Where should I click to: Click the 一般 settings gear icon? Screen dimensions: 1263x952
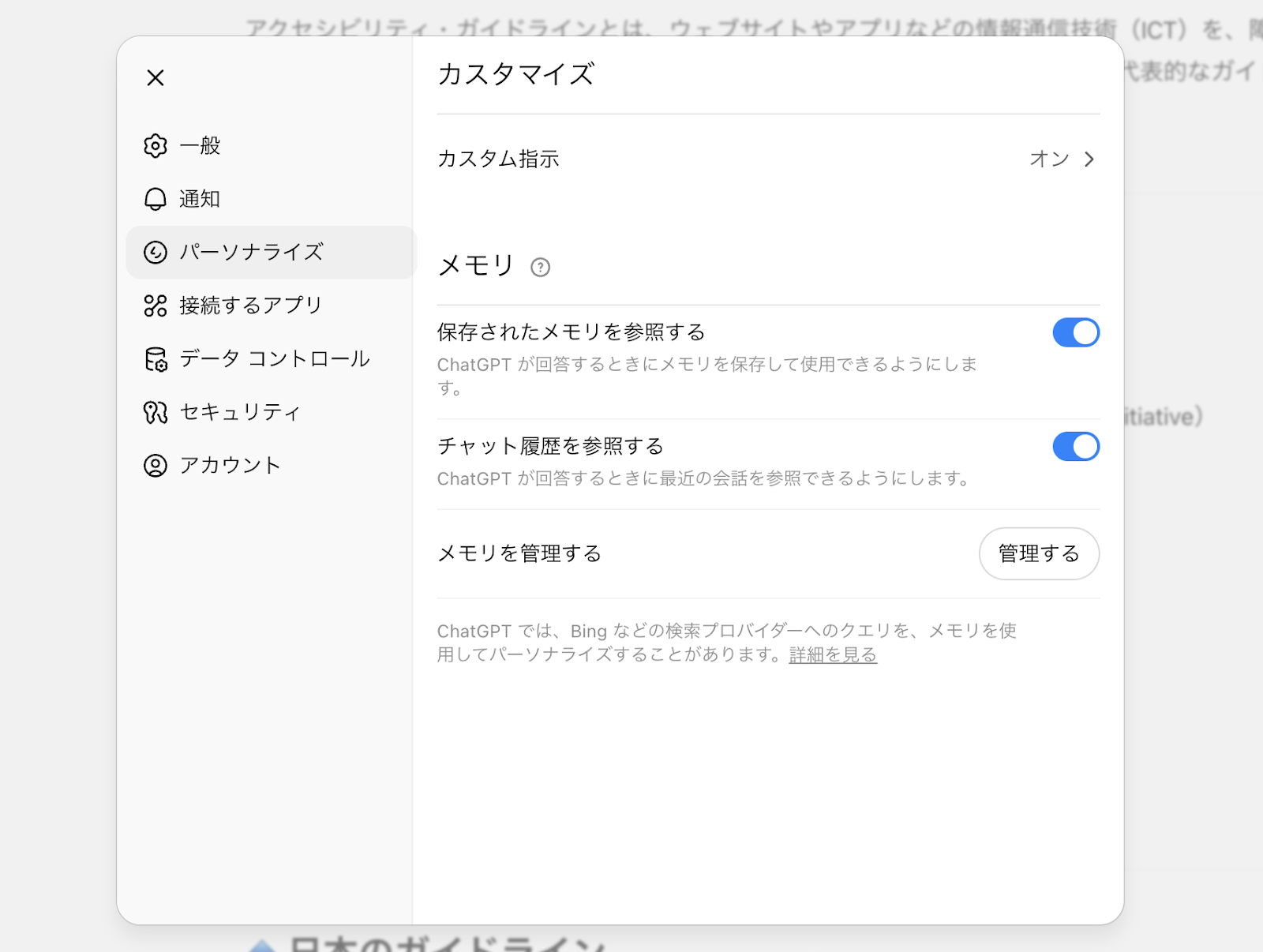point(155,145)
